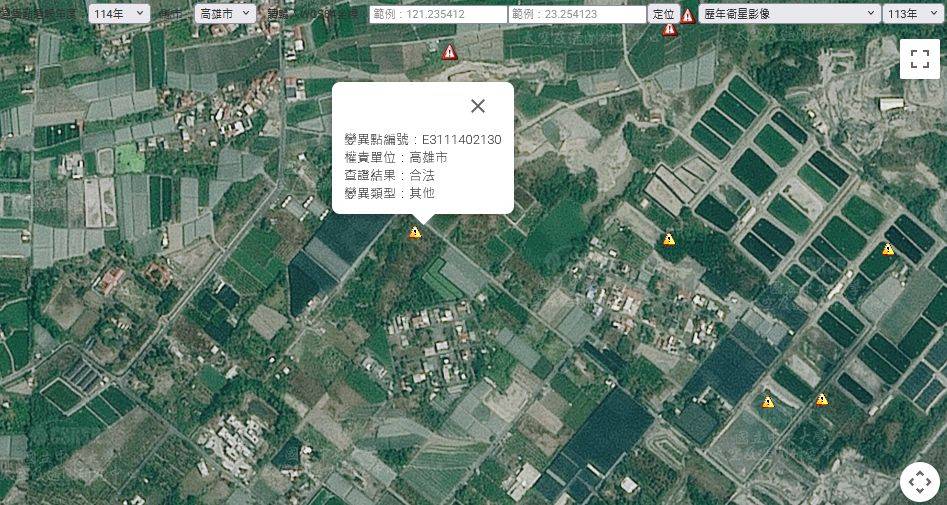Viewport: 947px width, 505px height.
Task: Click yellow marker among far-right dark ponds
Action: click(x=888, y=249)
